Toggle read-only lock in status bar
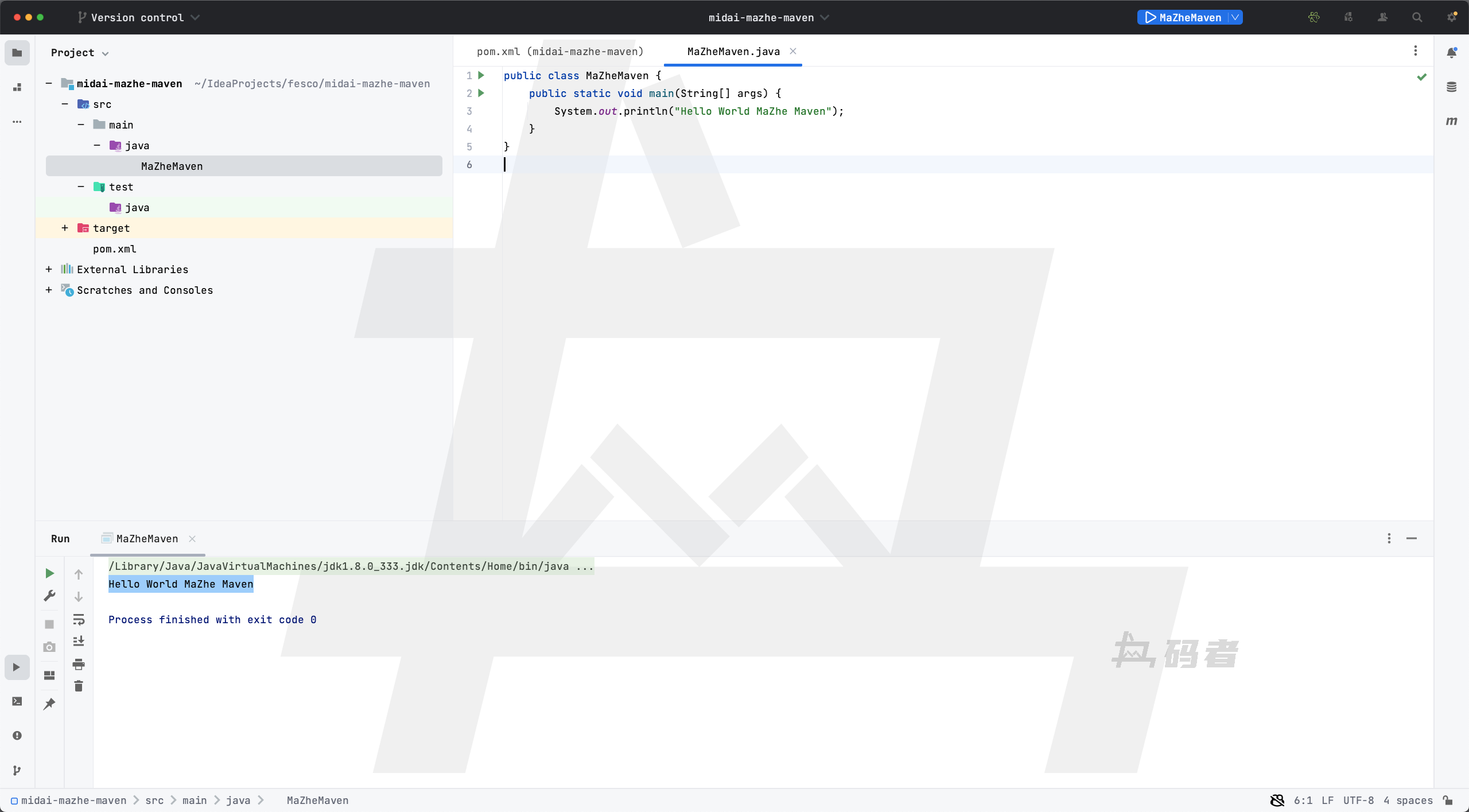1469x812 pixels. [x=1448, y=801]
